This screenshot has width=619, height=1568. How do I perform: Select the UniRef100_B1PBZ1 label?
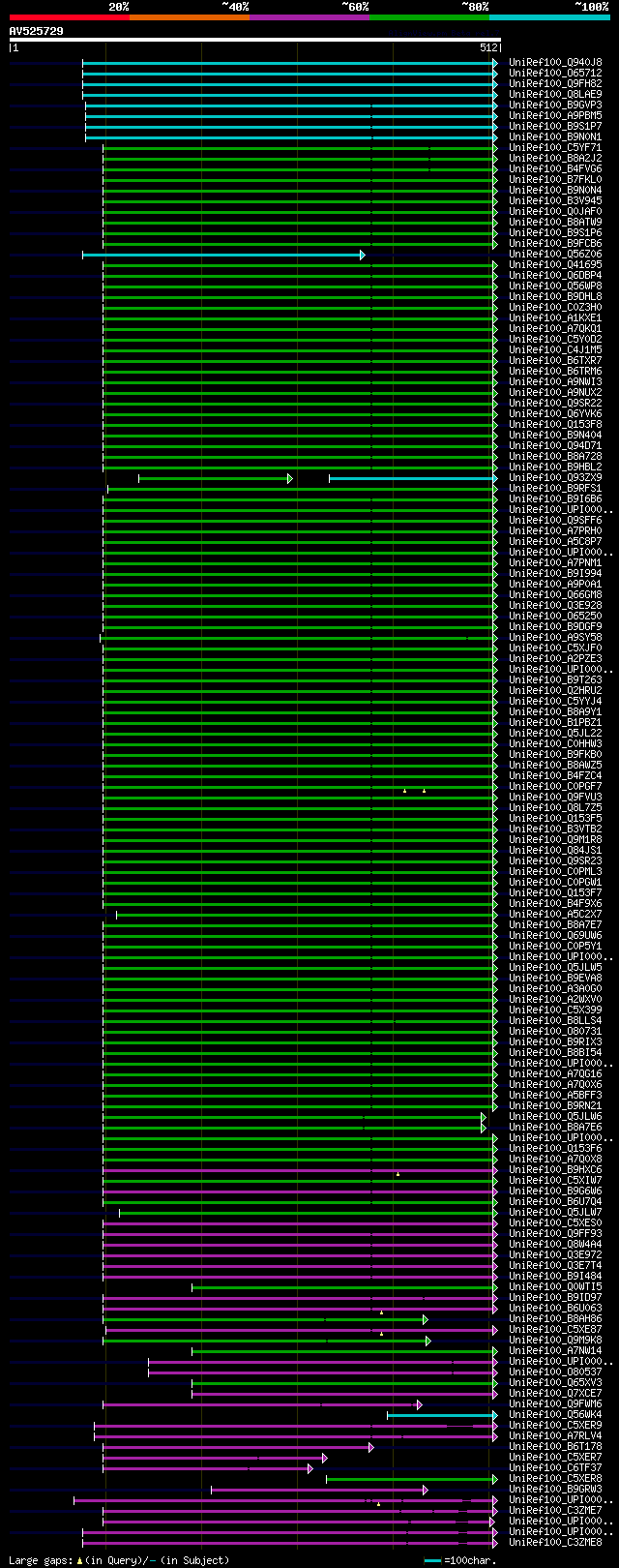tap(555, 722)
